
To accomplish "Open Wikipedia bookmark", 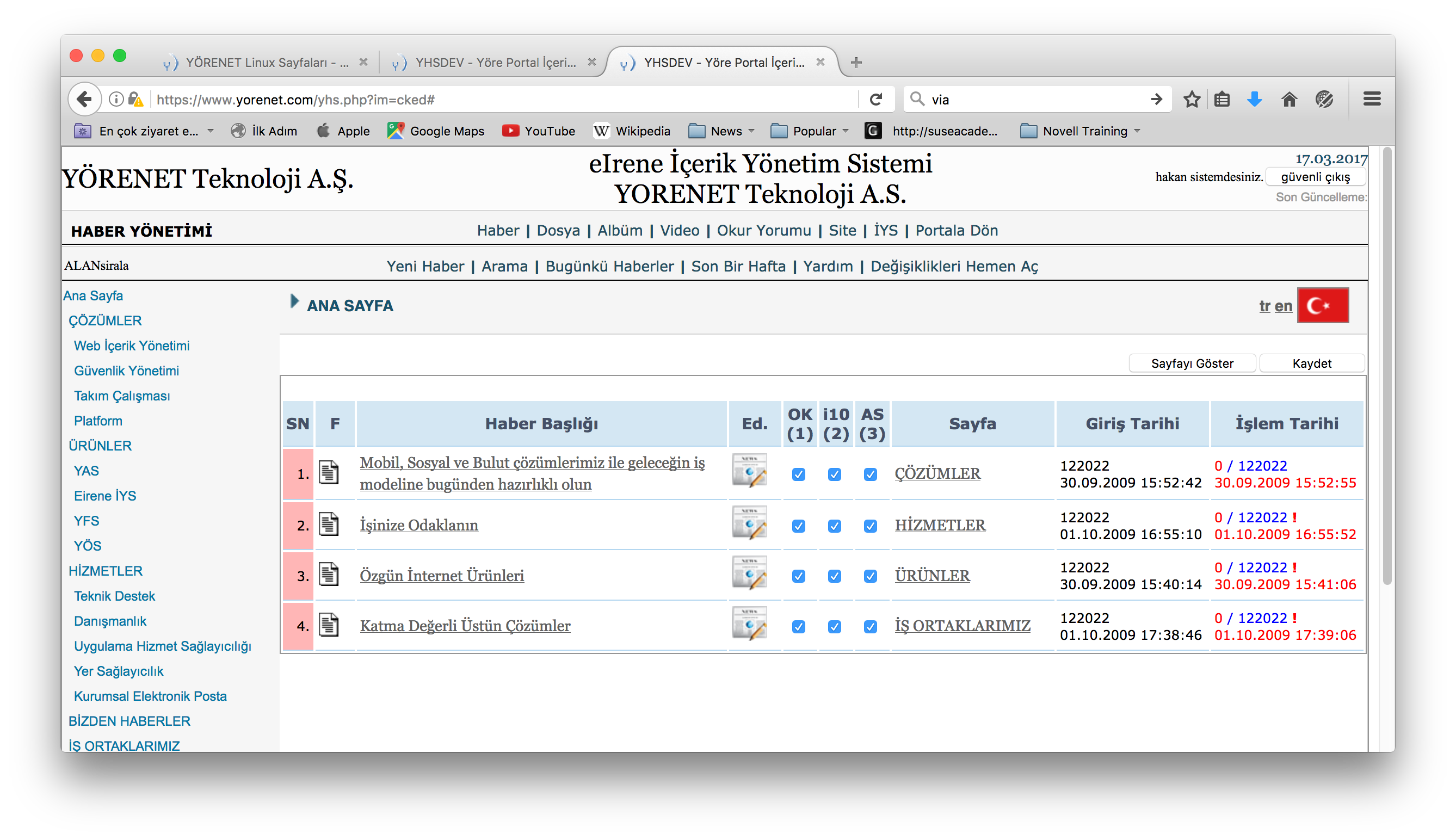I will pyautogui.click(x=632, y=131).
